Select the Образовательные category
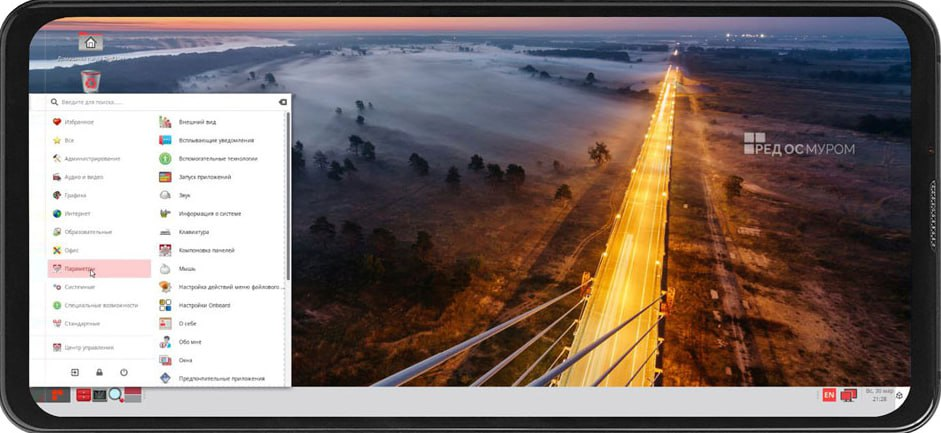The width and height of the screenshot is (941, 433). 99,232
